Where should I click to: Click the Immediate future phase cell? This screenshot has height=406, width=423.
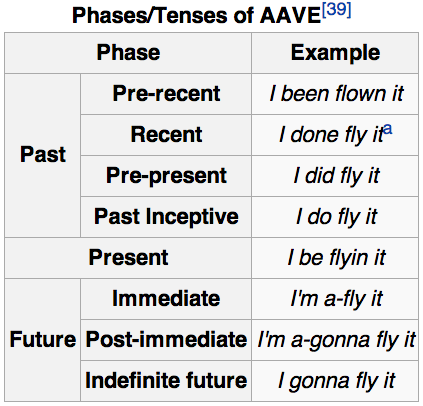point(166,299)
